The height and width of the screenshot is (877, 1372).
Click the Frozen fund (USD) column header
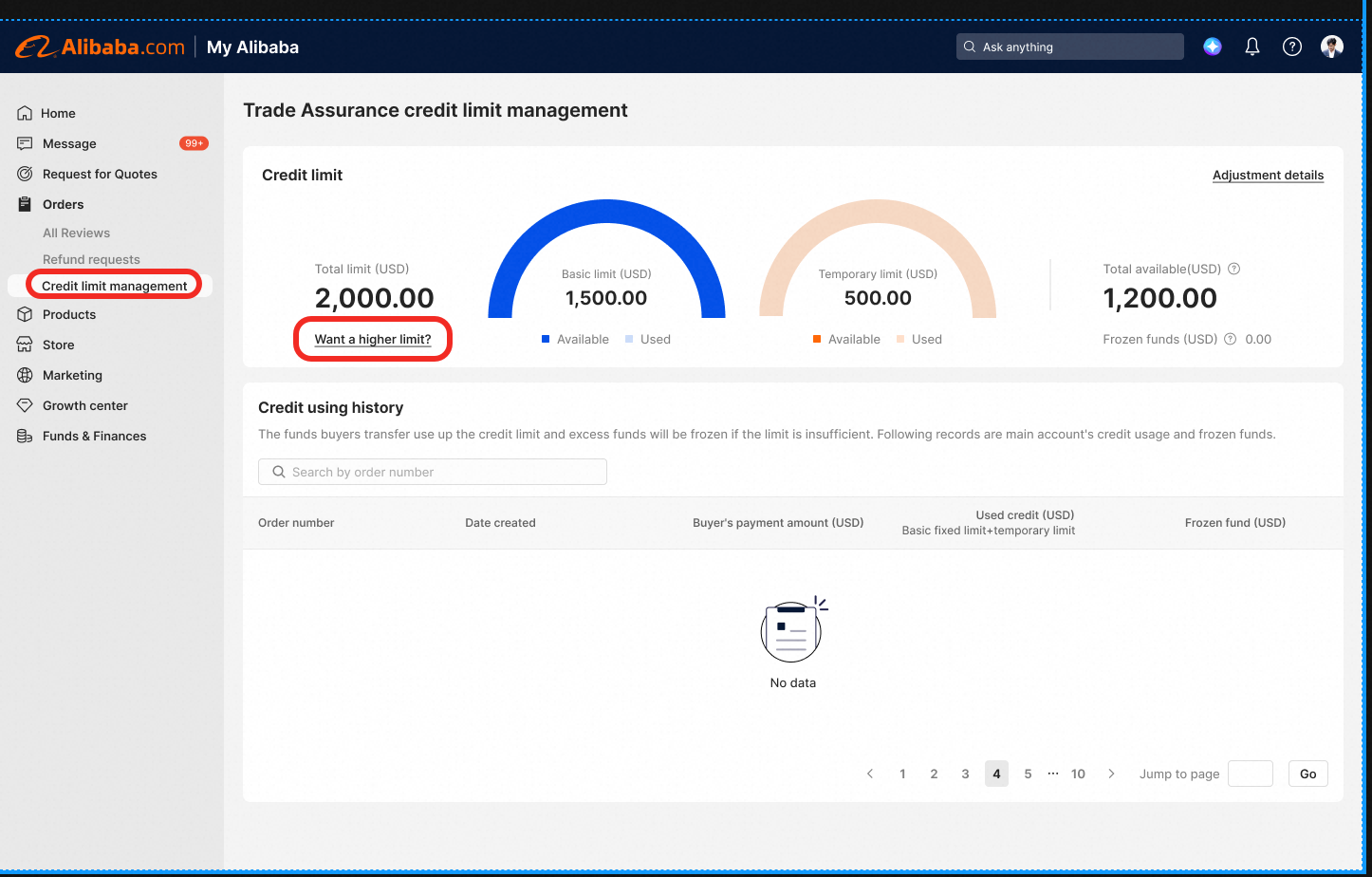1235,523
